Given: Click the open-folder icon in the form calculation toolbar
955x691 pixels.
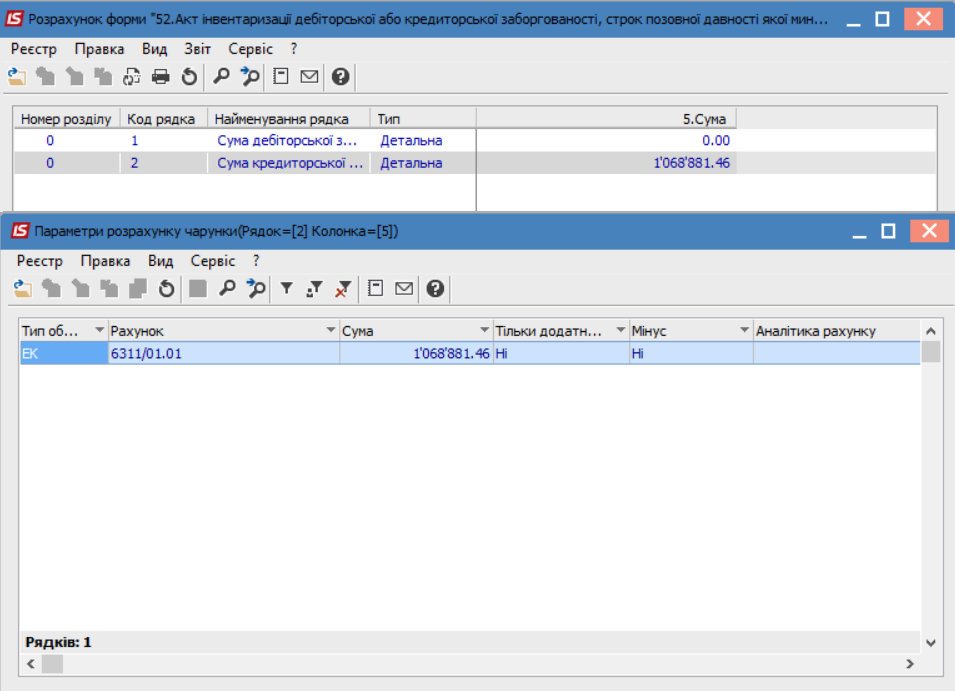Looking at the screenshot, I should tap(17, 77).
